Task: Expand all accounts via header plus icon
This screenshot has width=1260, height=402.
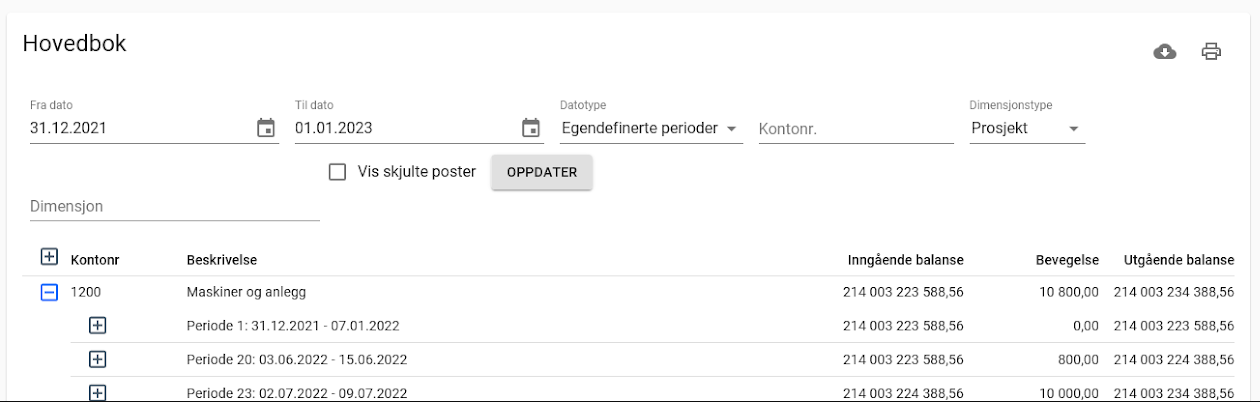Action: coord(49,257)
